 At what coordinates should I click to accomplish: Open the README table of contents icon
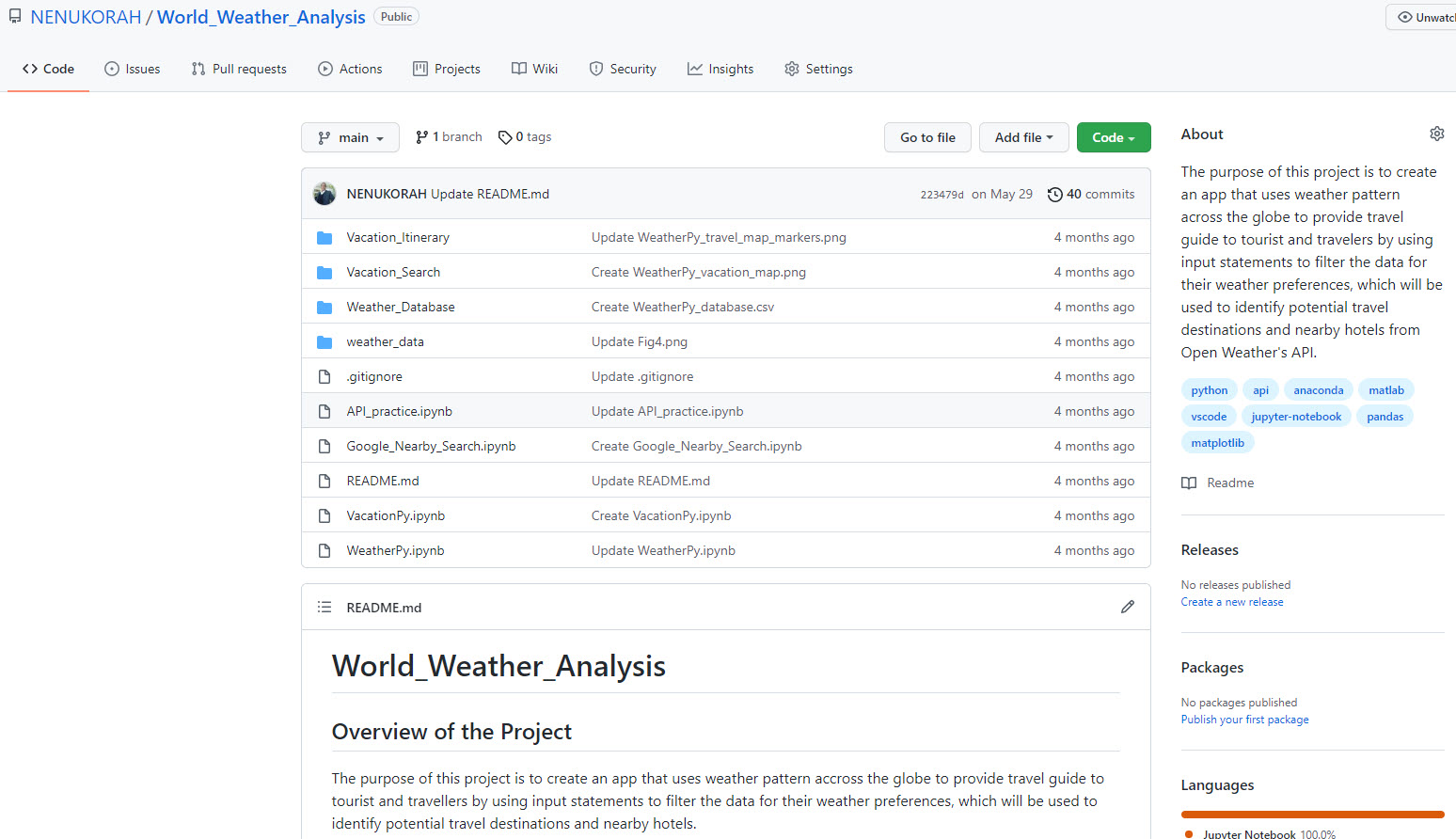point(324,607)
